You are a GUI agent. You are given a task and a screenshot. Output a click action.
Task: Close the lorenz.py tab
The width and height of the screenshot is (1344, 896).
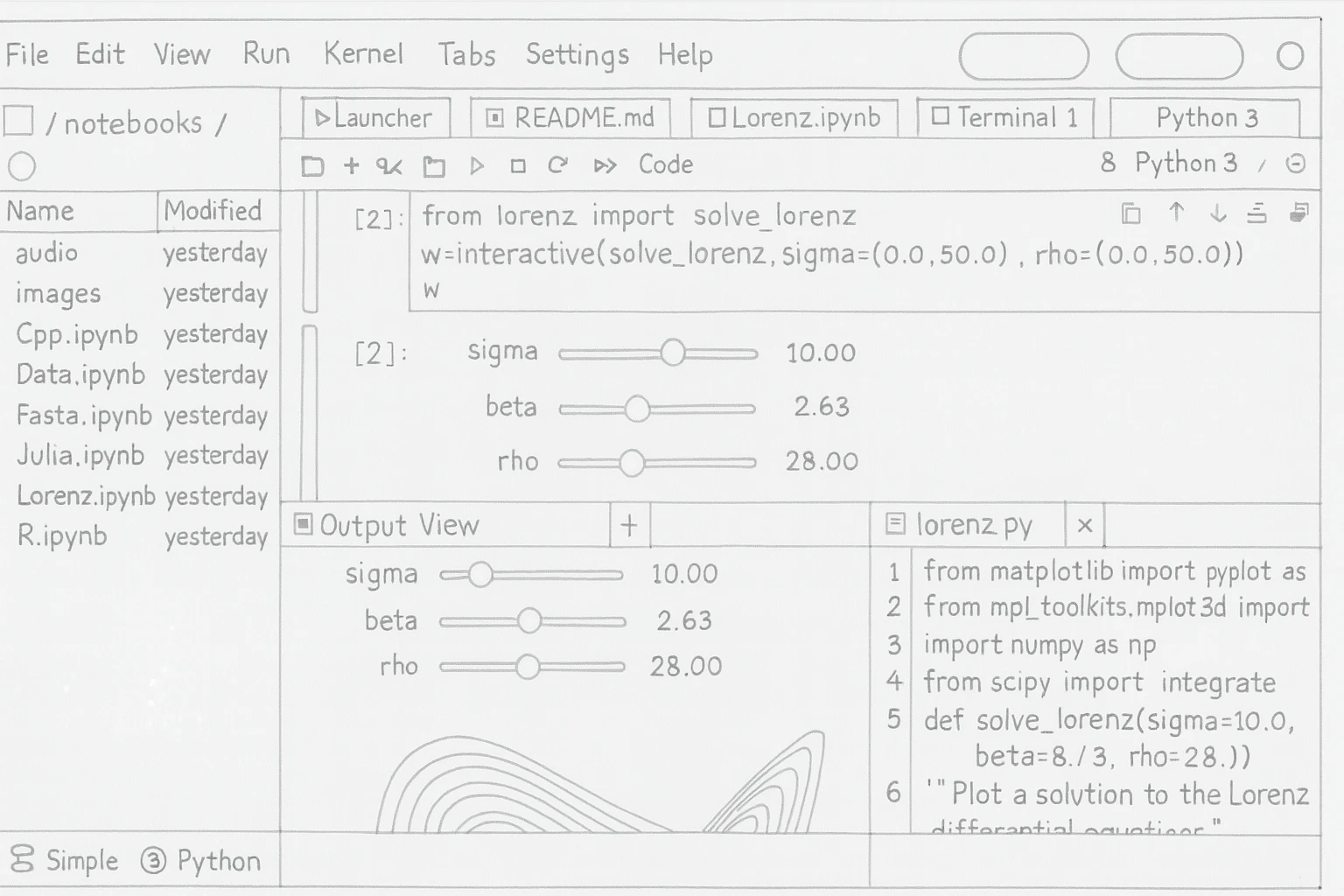click(1084, 525)
